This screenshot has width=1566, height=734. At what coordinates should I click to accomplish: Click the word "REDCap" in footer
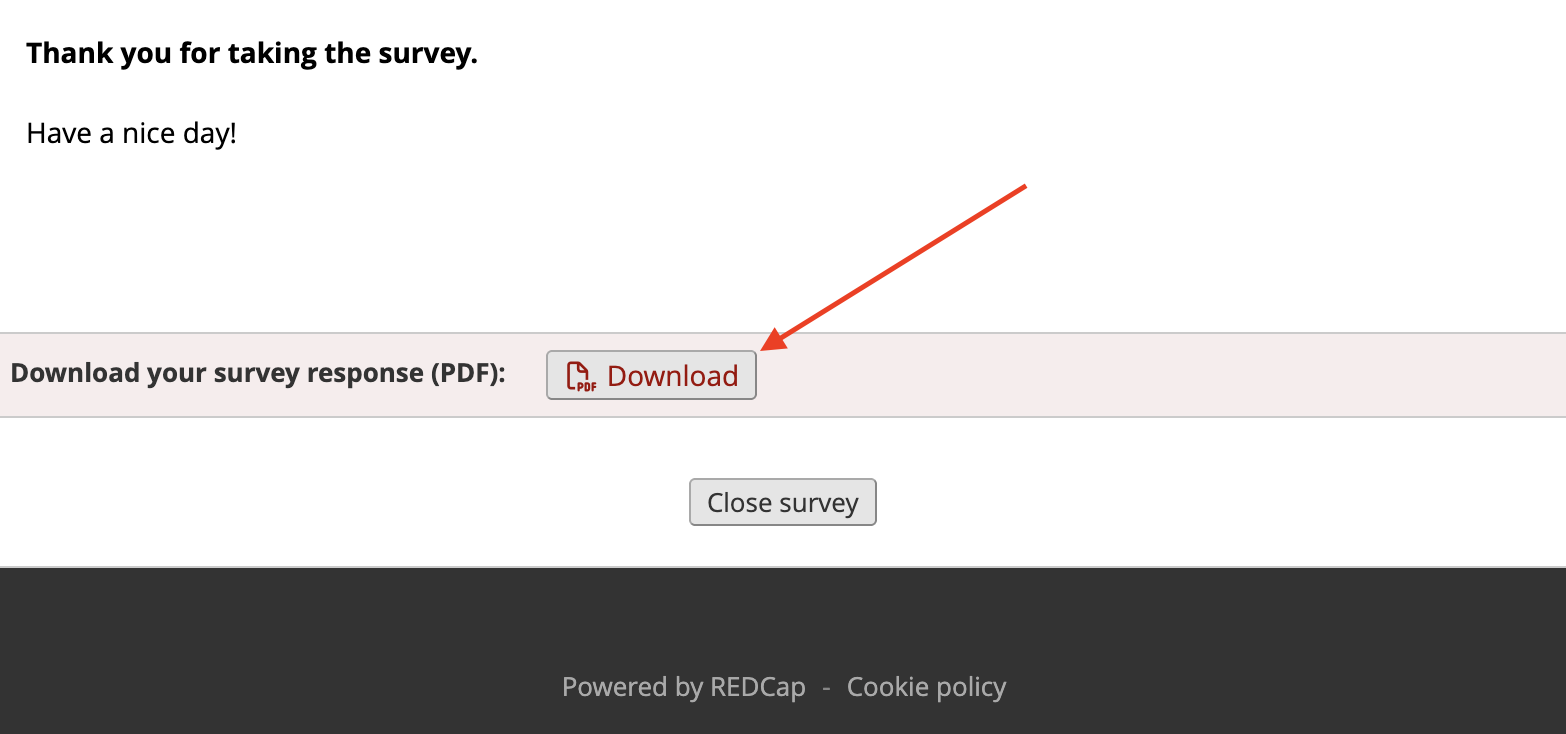pos(757,687)
